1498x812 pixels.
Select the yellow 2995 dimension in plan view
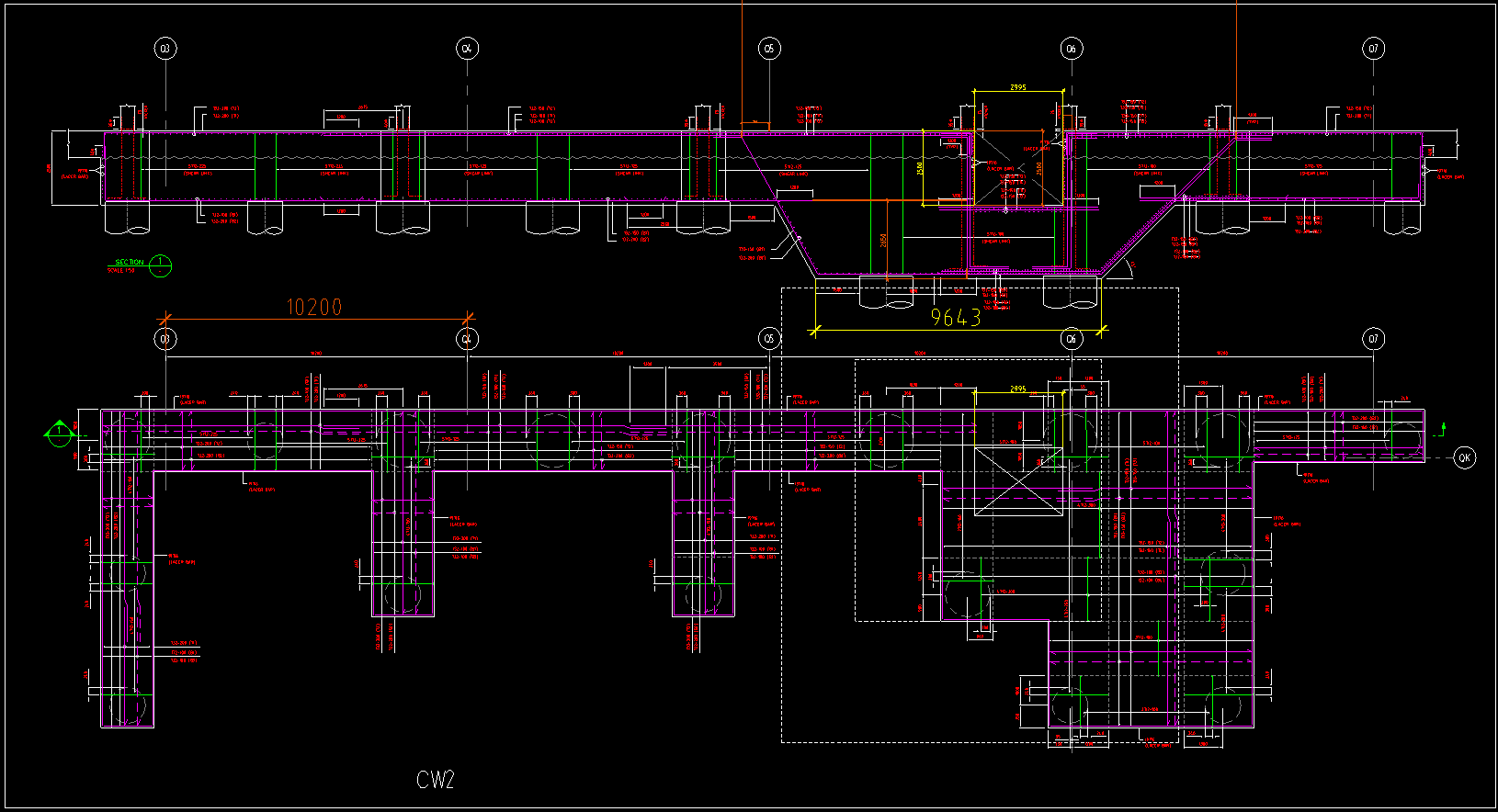1018,389
